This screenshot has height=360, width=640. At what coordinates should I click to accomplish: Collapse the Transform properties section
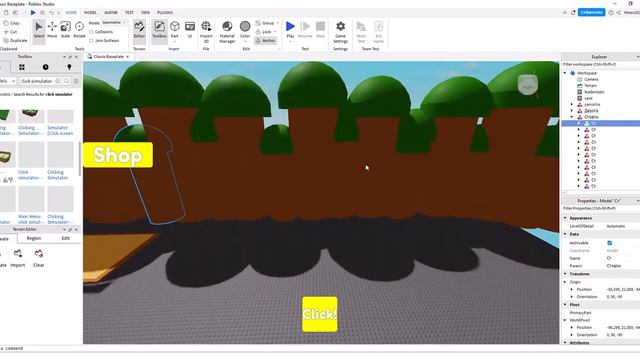tap(565, 274)
